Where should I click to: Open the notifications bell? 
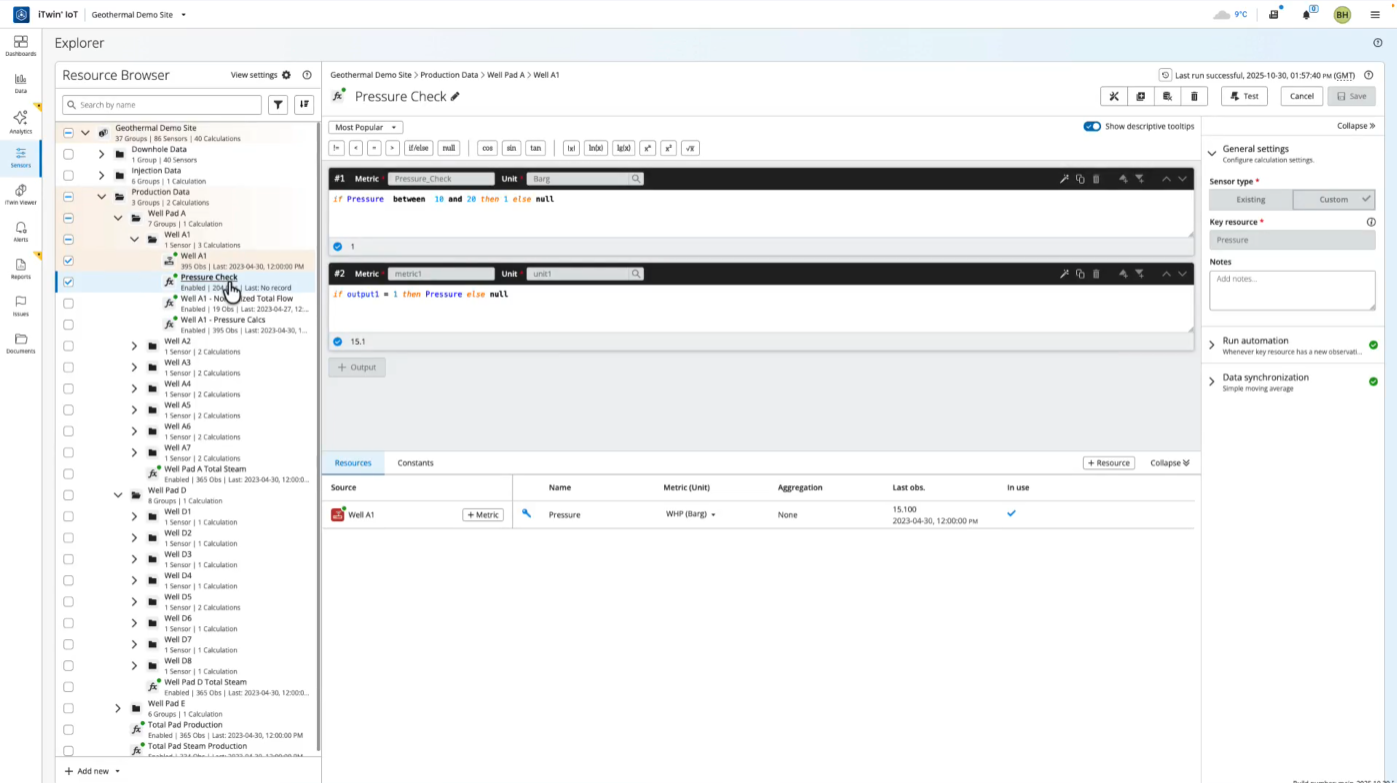tap(1306, 15)
